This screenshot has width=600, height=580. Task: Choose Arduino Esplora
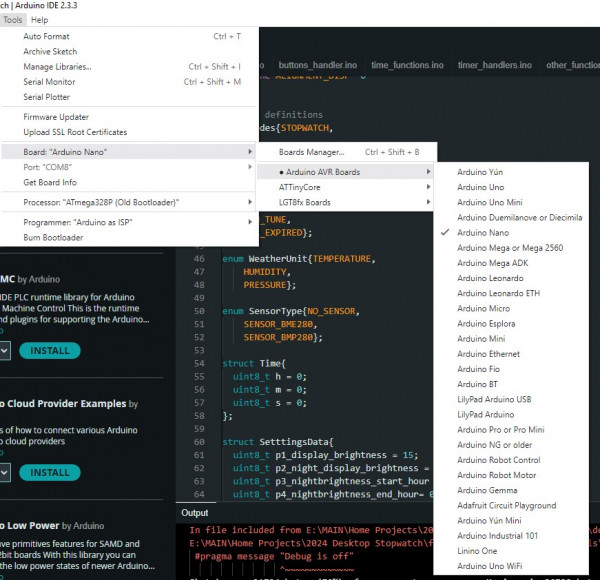tap(511, 324)
